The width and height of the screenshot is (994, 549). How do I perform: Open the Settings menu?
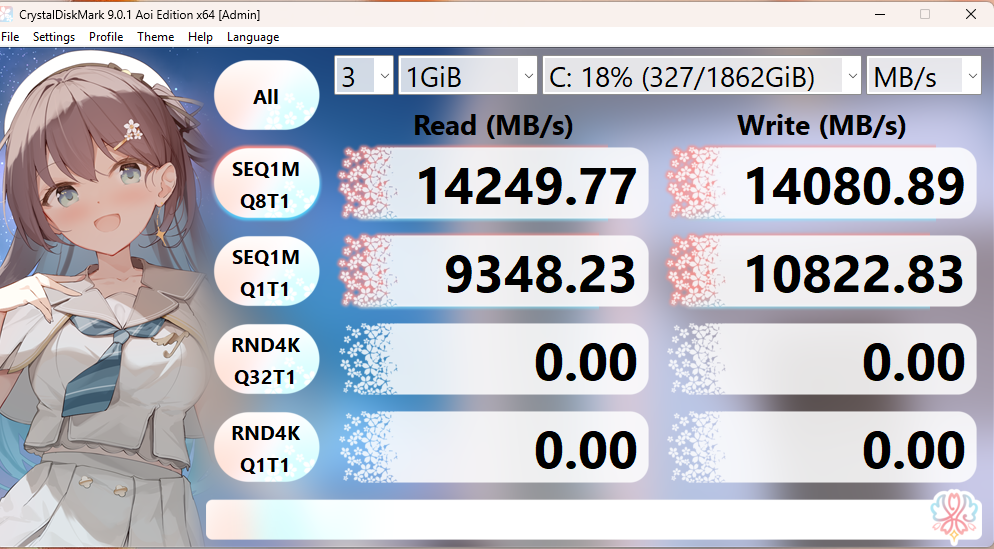[54, 37]
